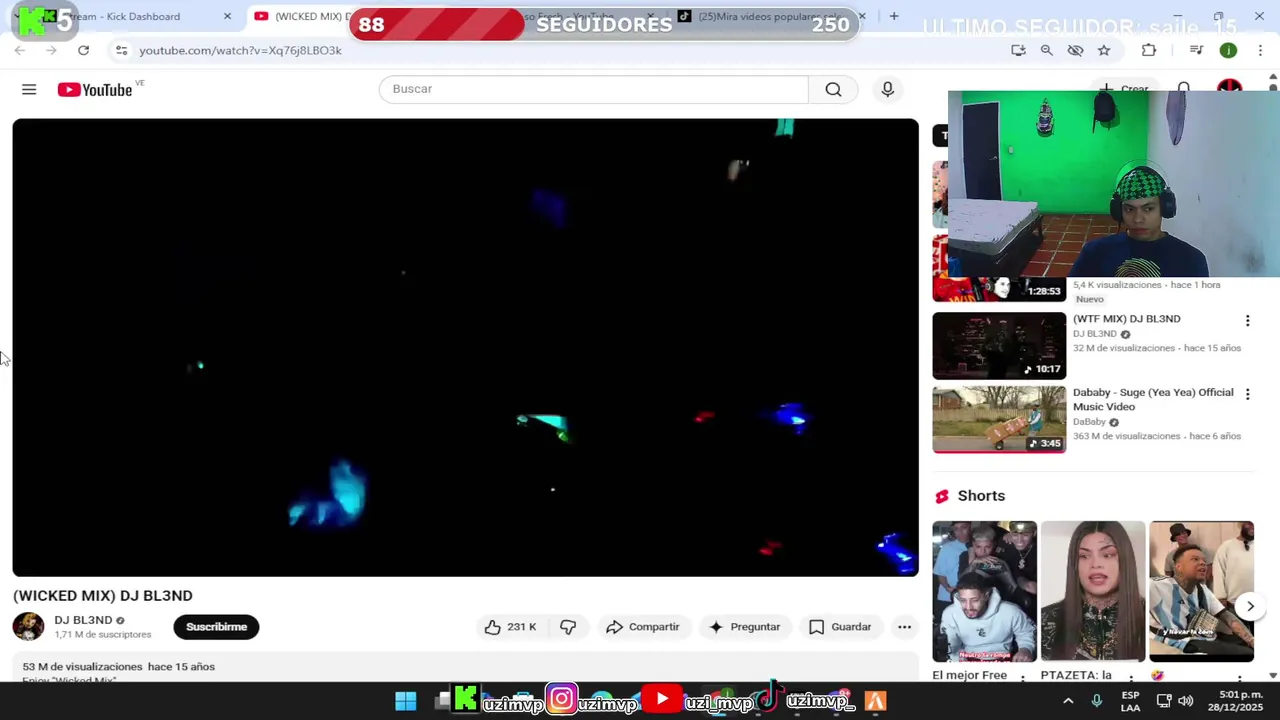Click the search magnifier button
The image size is (1280, 720).
pyautogui.click(x=833, y=89)
